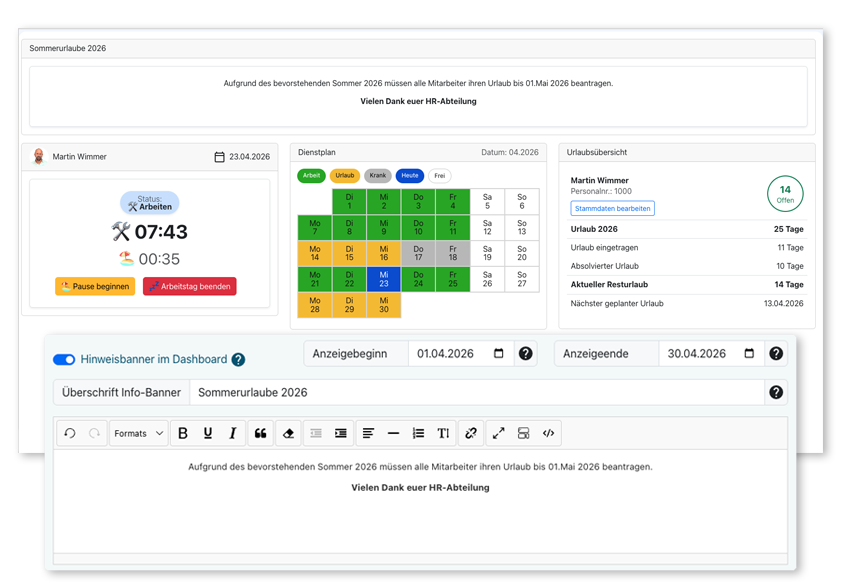Click the Clear formatting eraser icon
Screen dimensions: 842x586
[287, 433]
